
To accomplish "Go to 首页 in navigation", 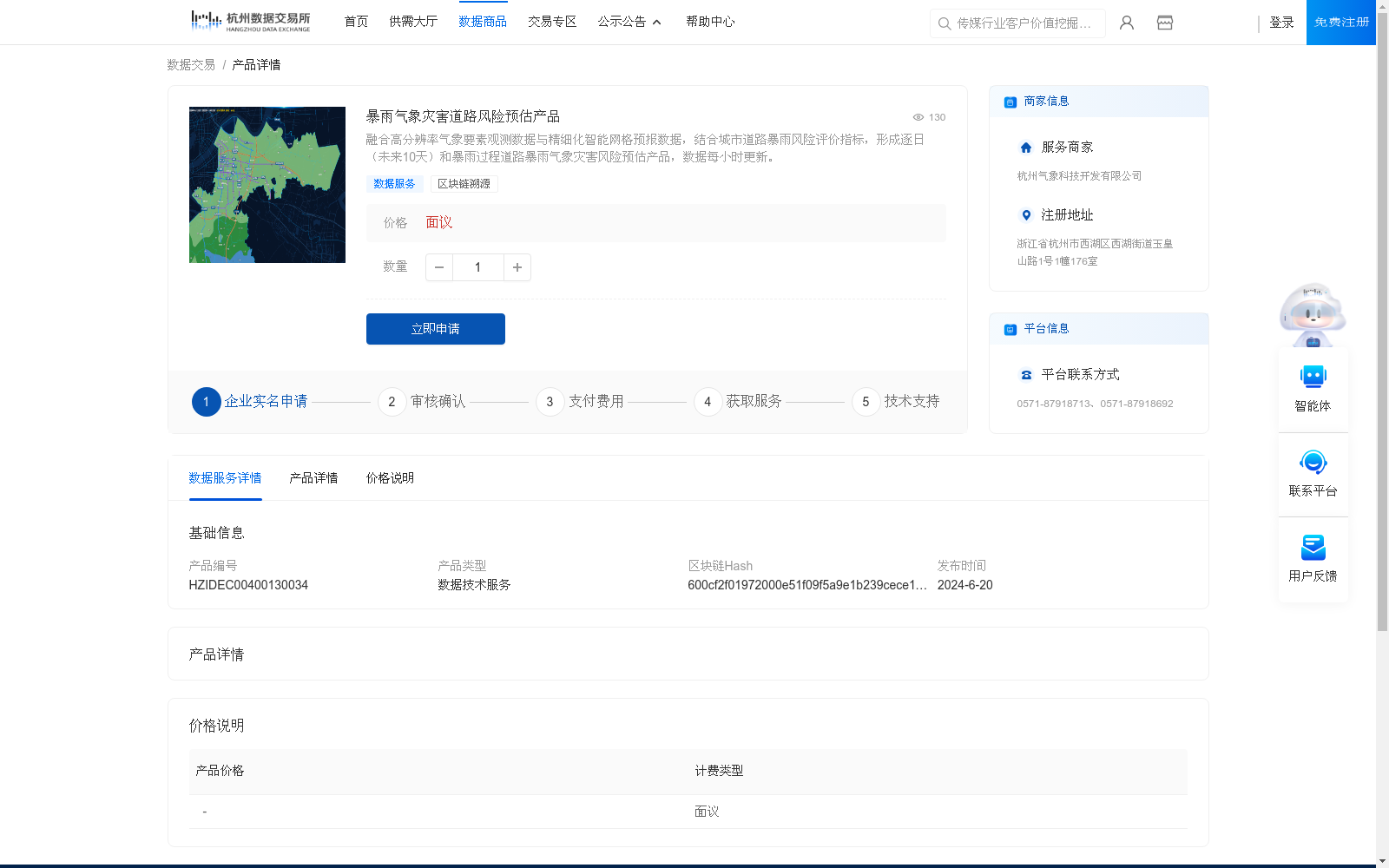I will 356,22.
